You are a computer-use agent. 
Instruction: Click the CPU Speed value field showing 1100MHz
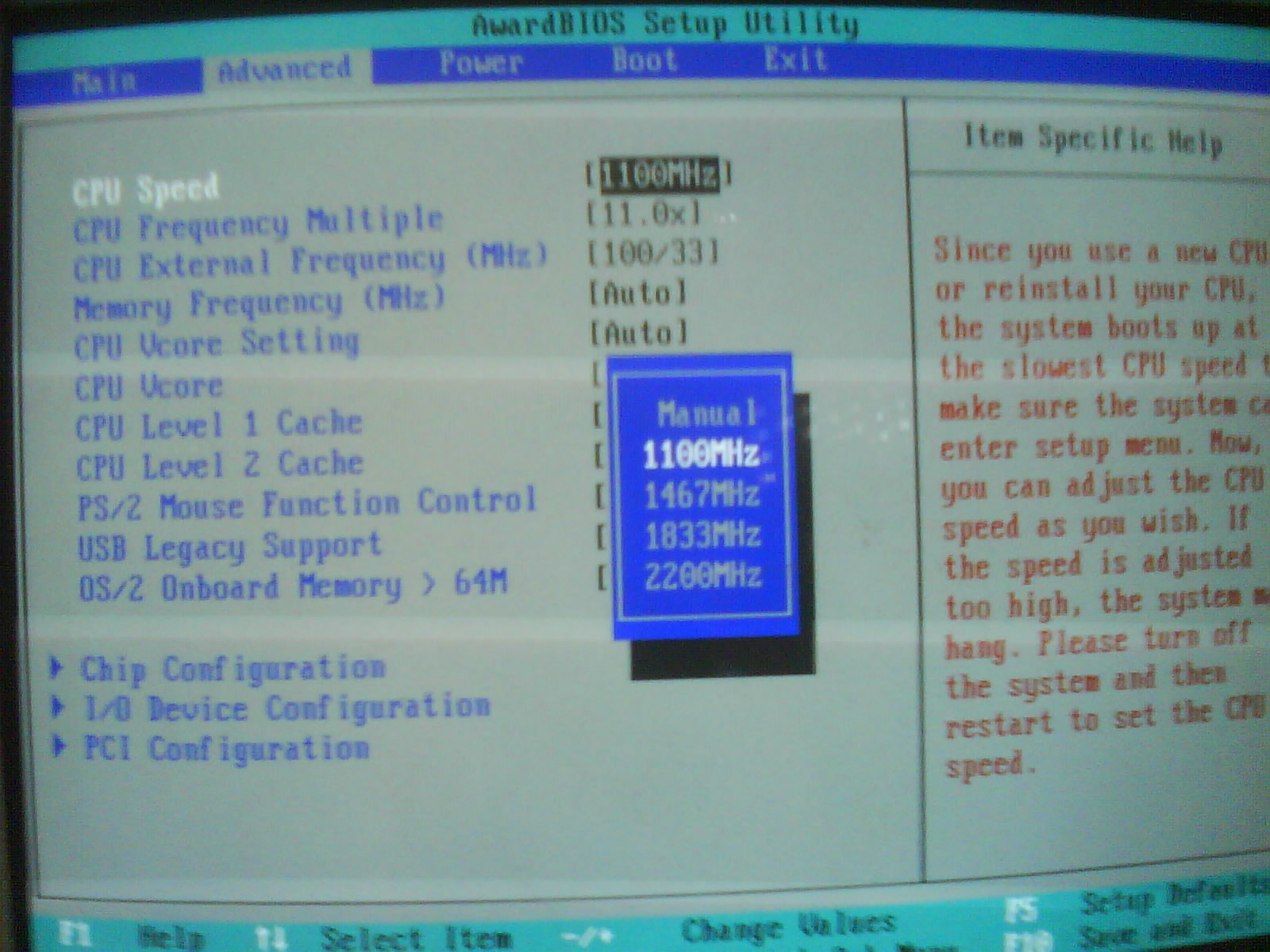tap(659, 175)
